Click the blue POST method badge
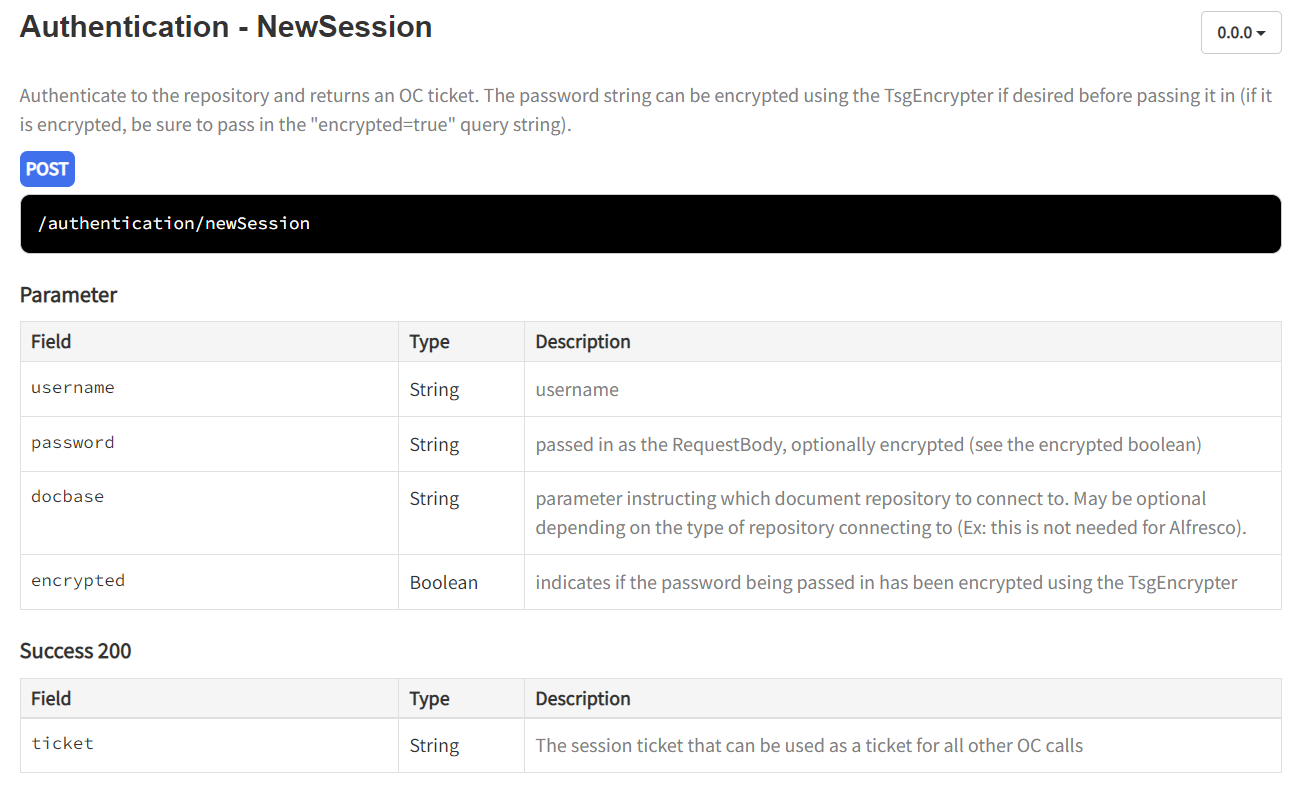 [x=47, y=169]
